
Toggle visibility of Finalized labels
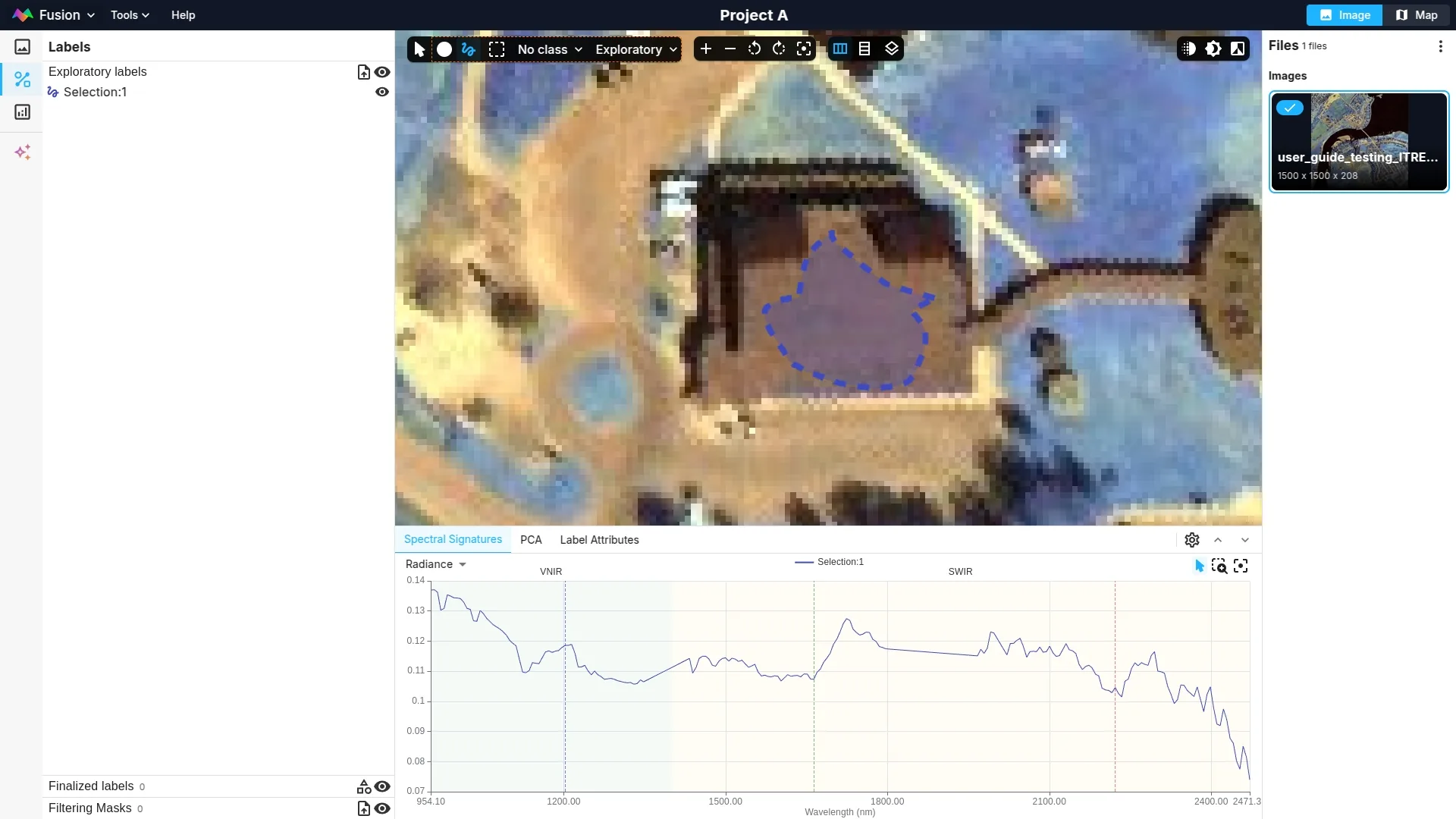pyautogui.click(x=382, y=786)
